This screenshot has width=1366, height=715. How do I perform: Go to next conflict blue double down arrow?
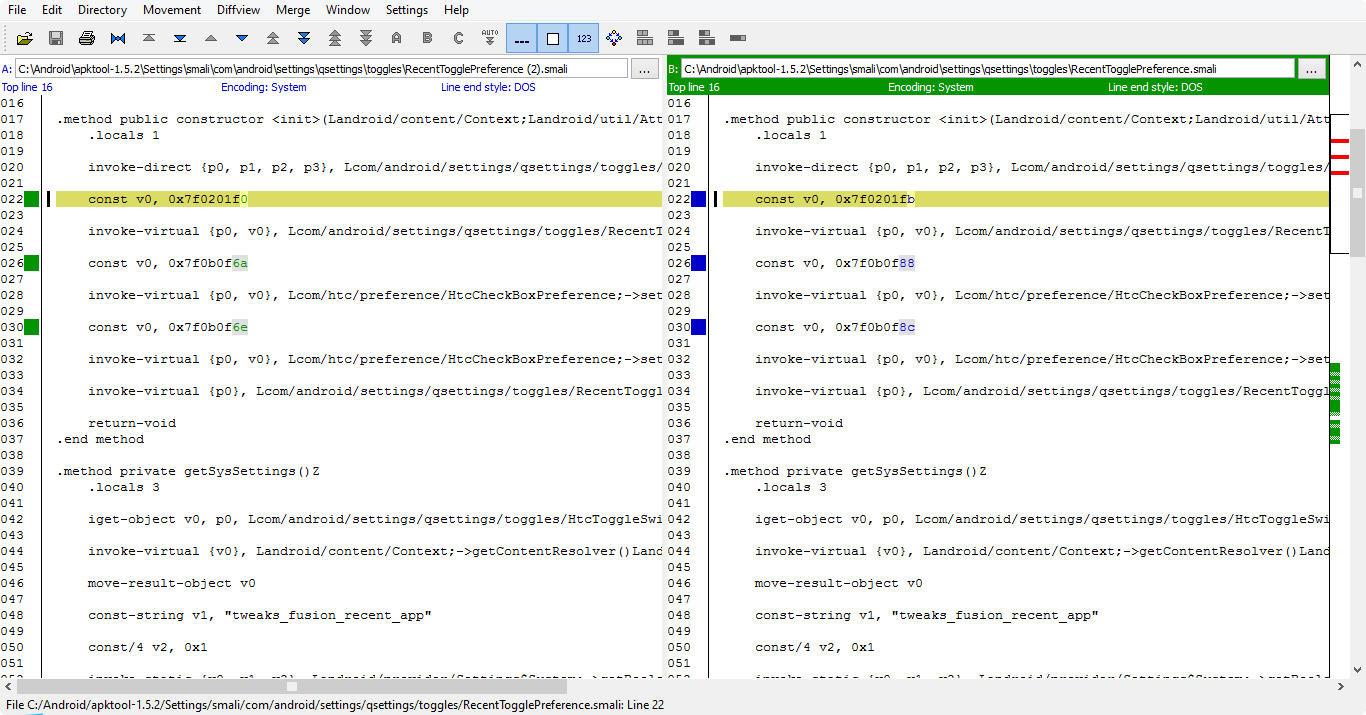coord(304,38)
